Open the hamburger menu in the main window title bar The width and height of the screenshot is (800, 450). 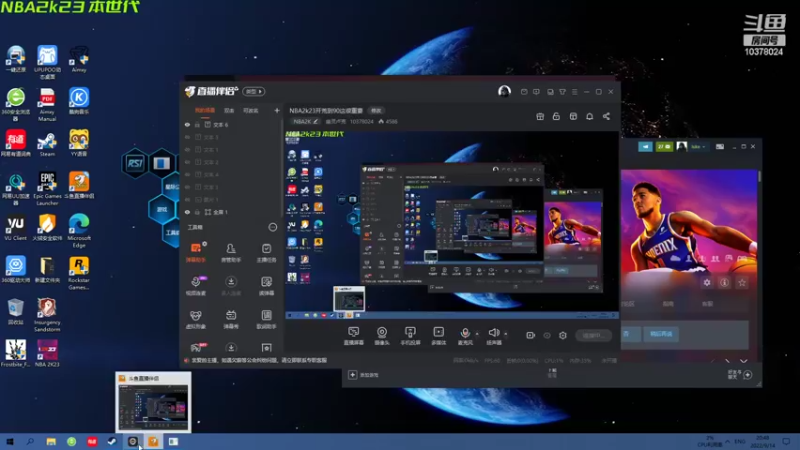(x=574, y=92)
